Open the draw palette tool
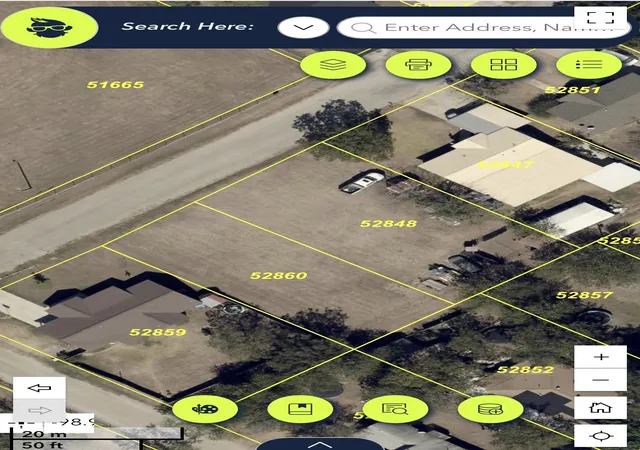The height and width of the screenshot is (450, 640). coord(205,409)
